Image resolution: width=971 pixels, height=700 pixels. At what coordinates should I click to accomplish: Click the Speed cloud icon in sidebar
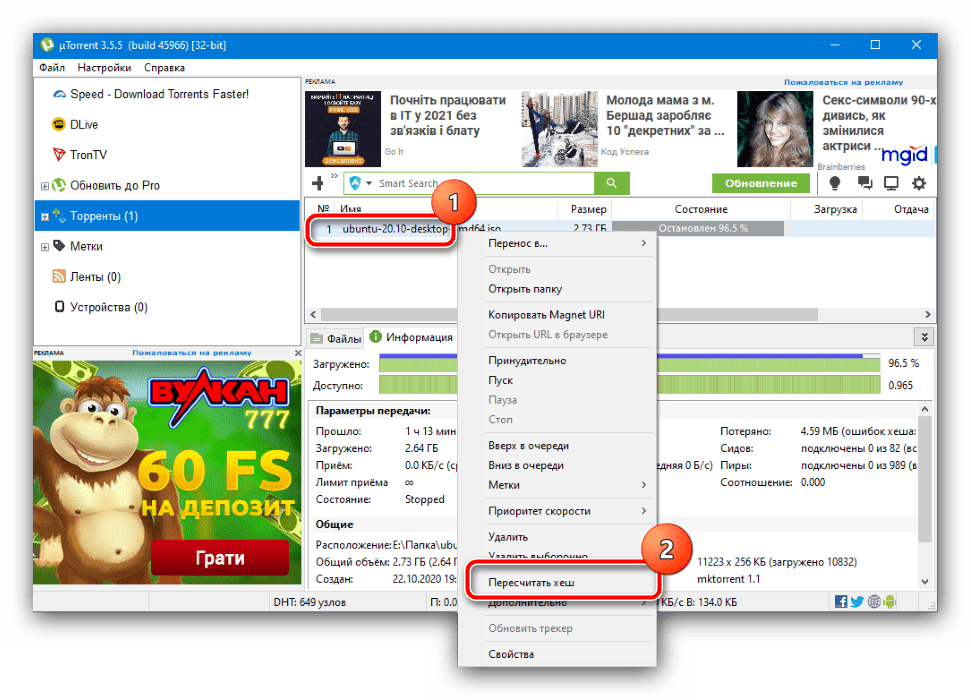click(x=59, y=94)
